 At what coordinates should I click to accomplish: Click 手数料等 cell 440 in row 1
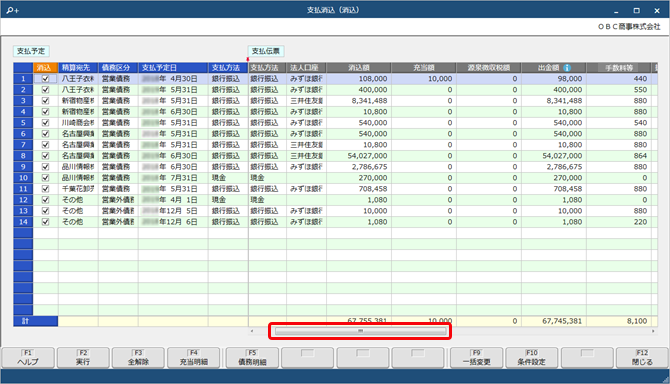(x=619, y=79)
